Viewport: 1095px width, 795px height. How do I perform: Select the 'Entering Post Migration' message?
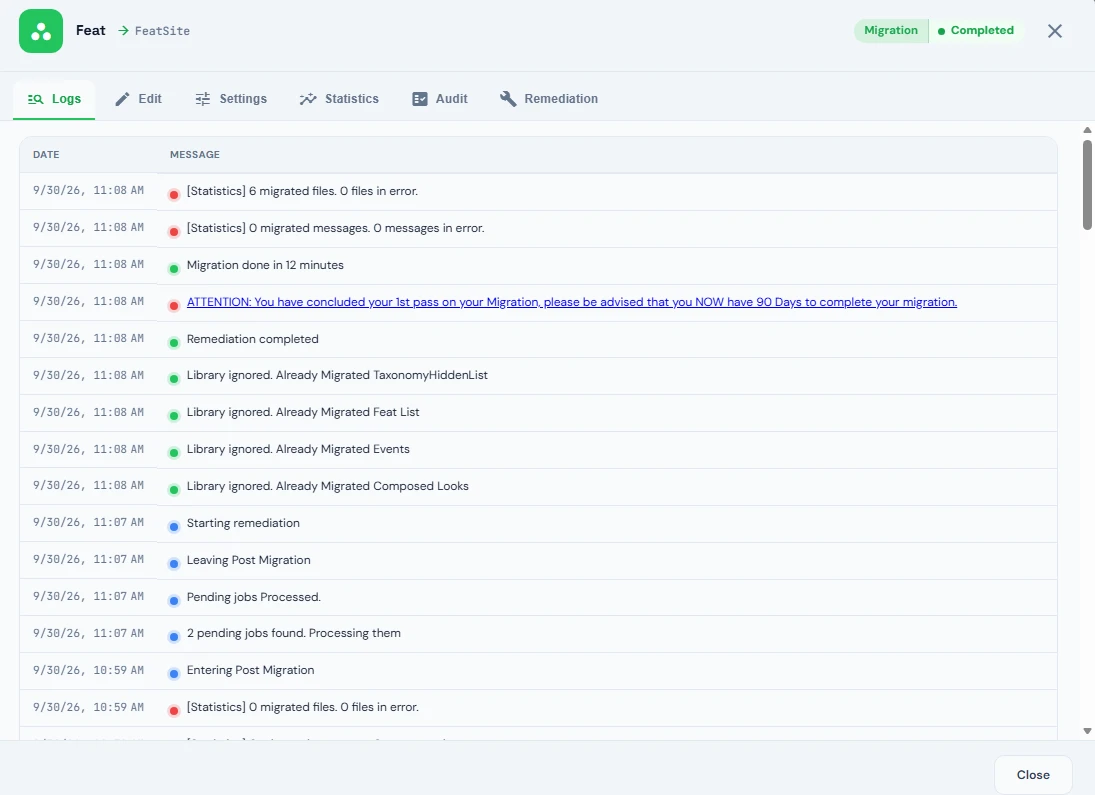click(x=250, y=670)
